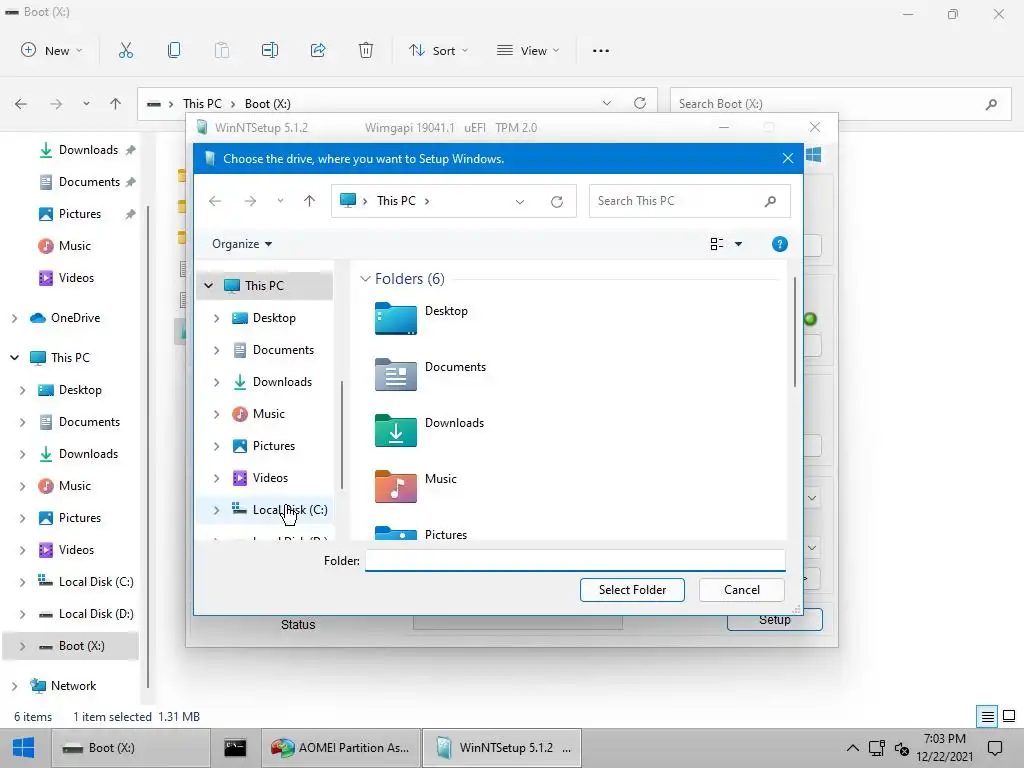The height and width of the screenshot is (768, 1024).
Task: Click the Search Boot (X:) field
Action: pos(840,104)
